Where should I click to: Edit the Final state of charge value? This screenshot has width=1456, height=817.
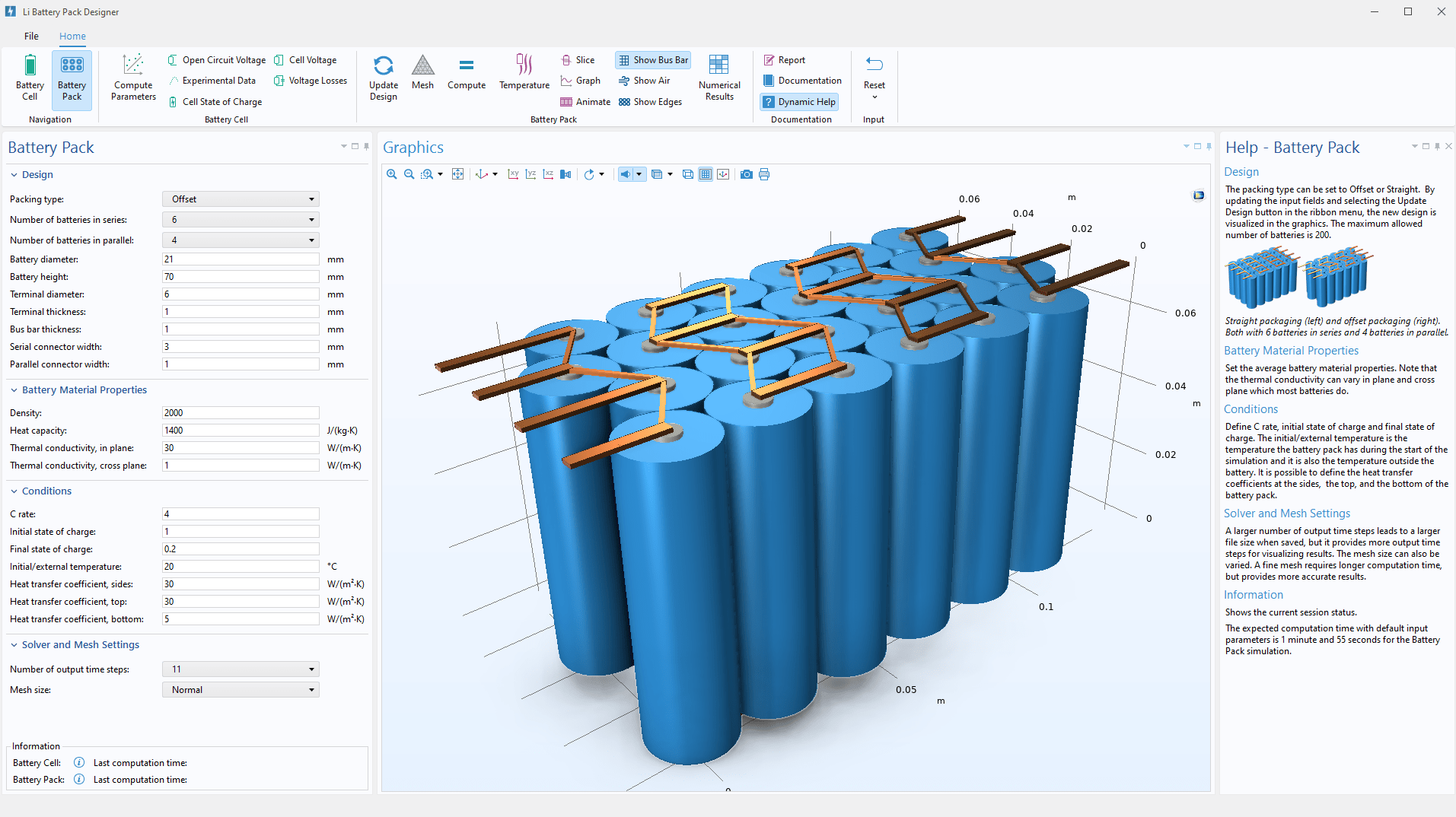240,548
